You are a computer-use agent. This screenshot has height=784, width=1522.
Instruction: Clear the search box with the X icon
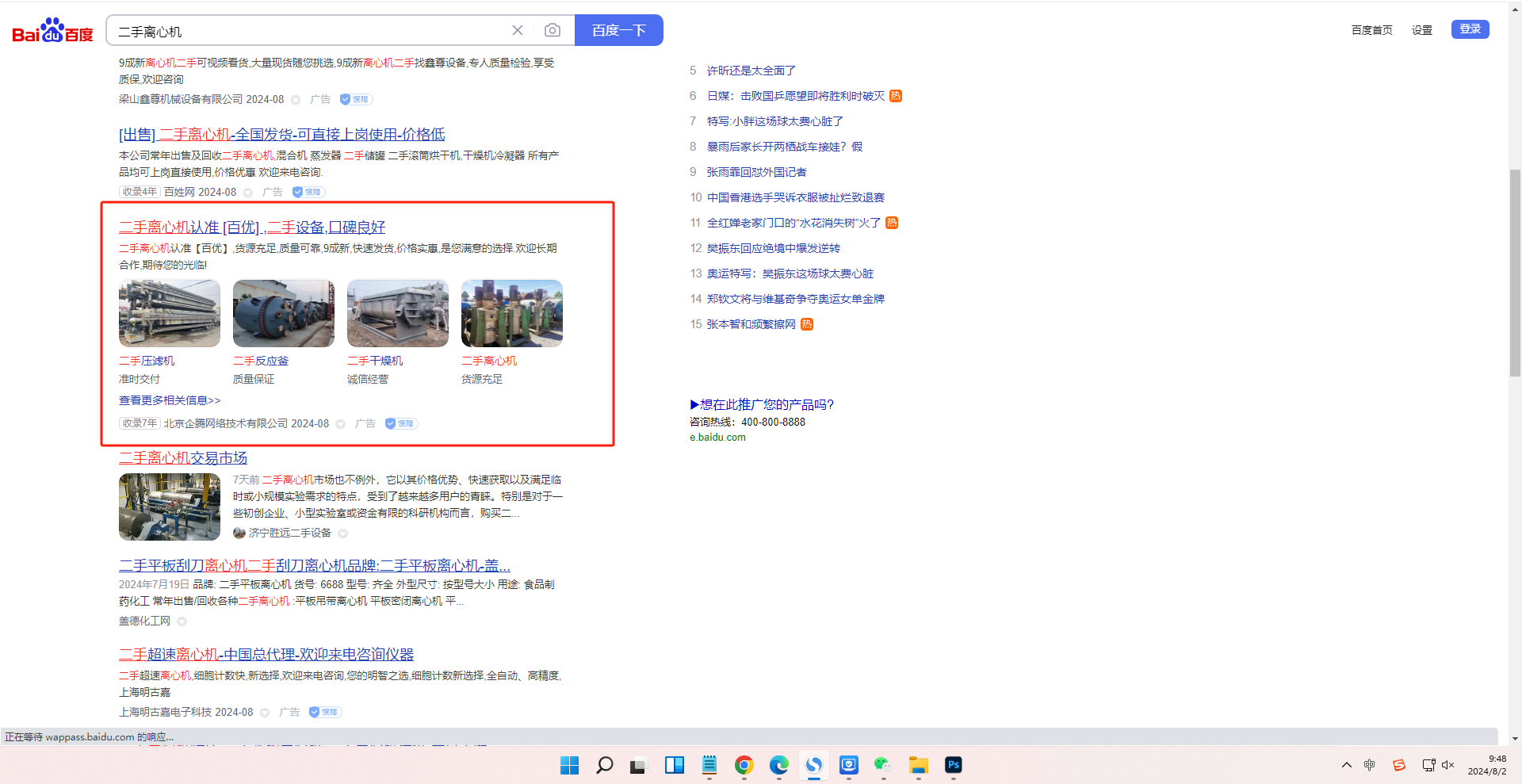[518, 30]
